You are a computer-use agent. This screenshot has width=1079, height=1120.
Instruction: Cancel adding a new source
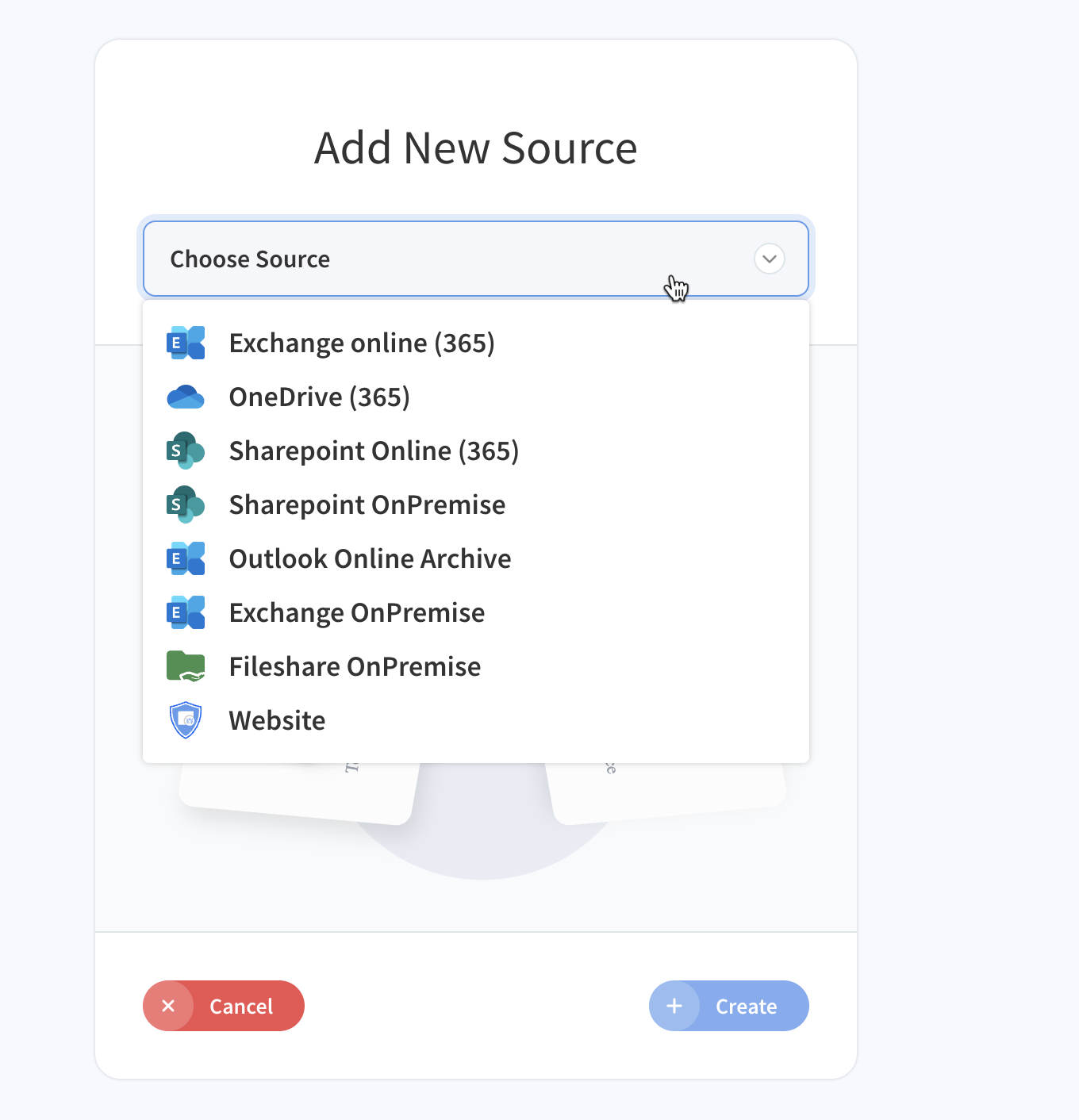224,1006
